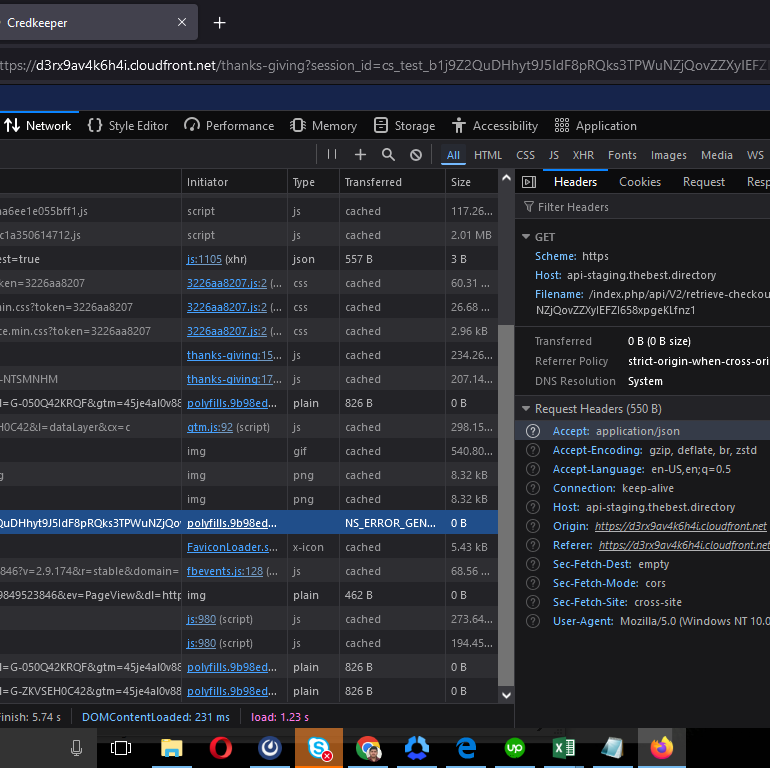The image size is (770, 768).
Task: Filter requests by Fonts
Action: click(x=622, y=155)
